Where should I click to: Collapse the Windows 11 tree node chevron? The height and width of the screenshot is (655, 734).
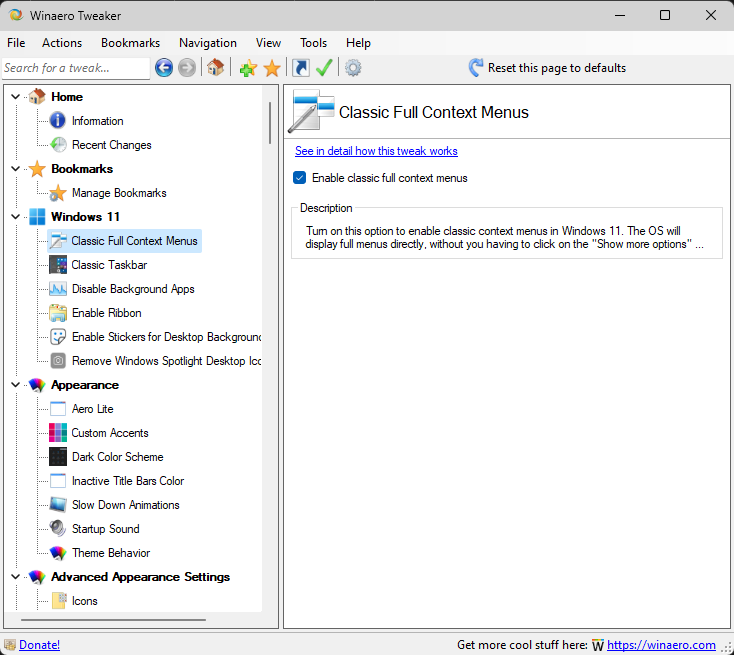[15, 217]
